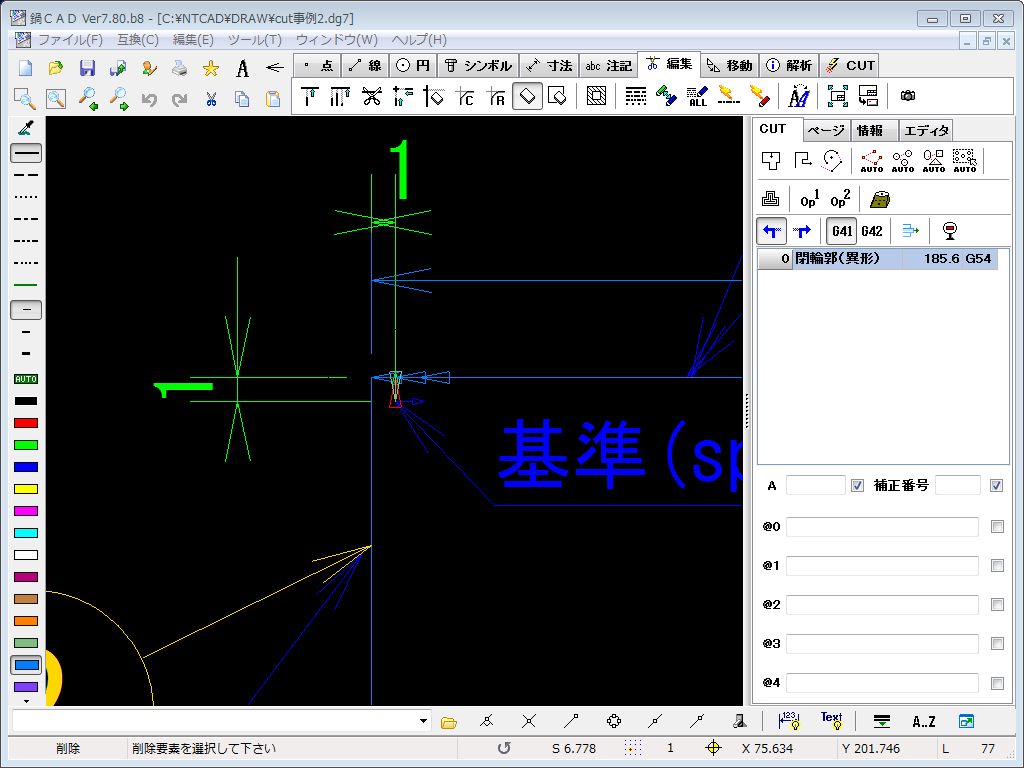
Task: Open the ファイル(F) menu
Action: [69, 40]
